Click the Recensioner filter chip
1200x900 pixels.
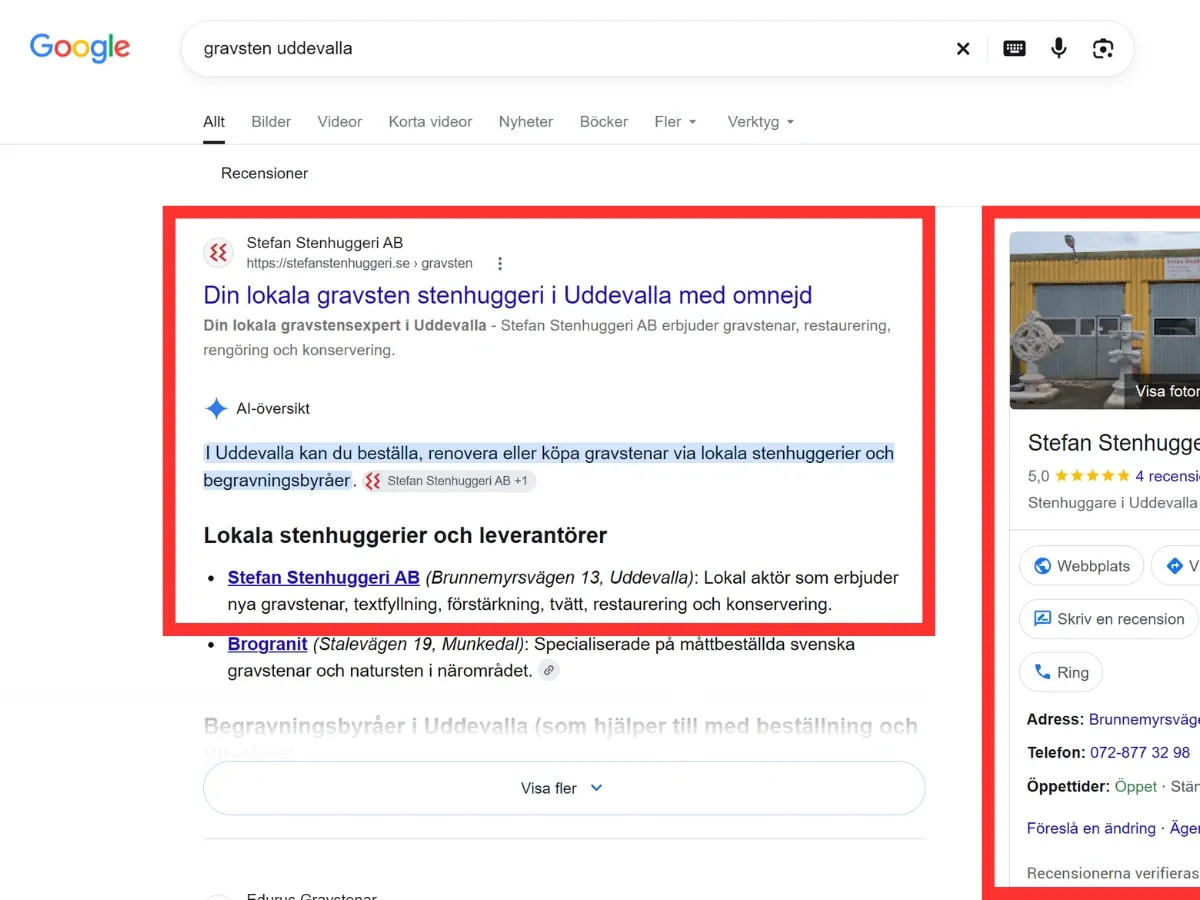pyautogui.click(x=265, y=173)
